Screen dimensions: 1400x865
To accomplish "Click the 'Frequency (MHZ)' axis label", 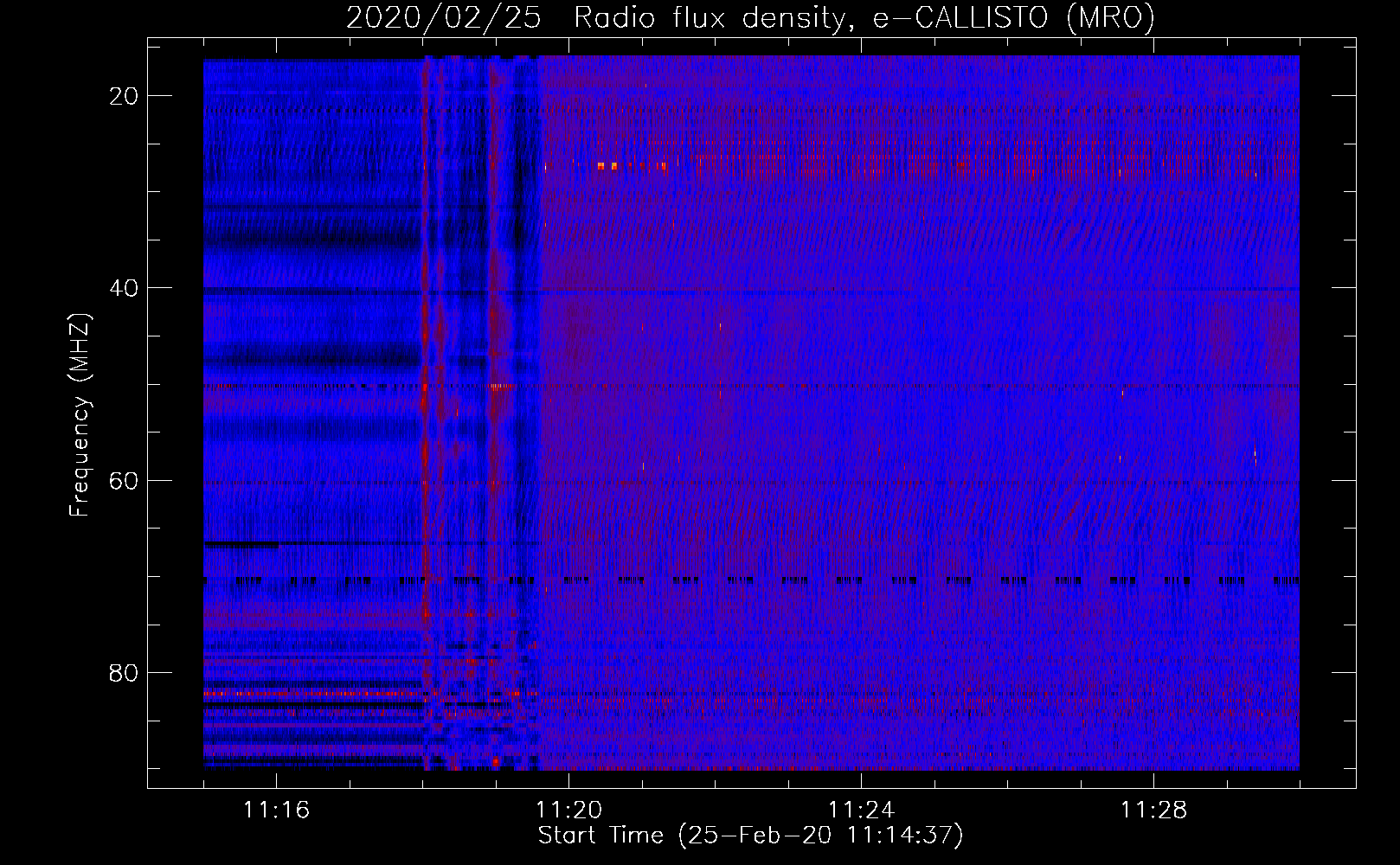I will click(80, 414).
